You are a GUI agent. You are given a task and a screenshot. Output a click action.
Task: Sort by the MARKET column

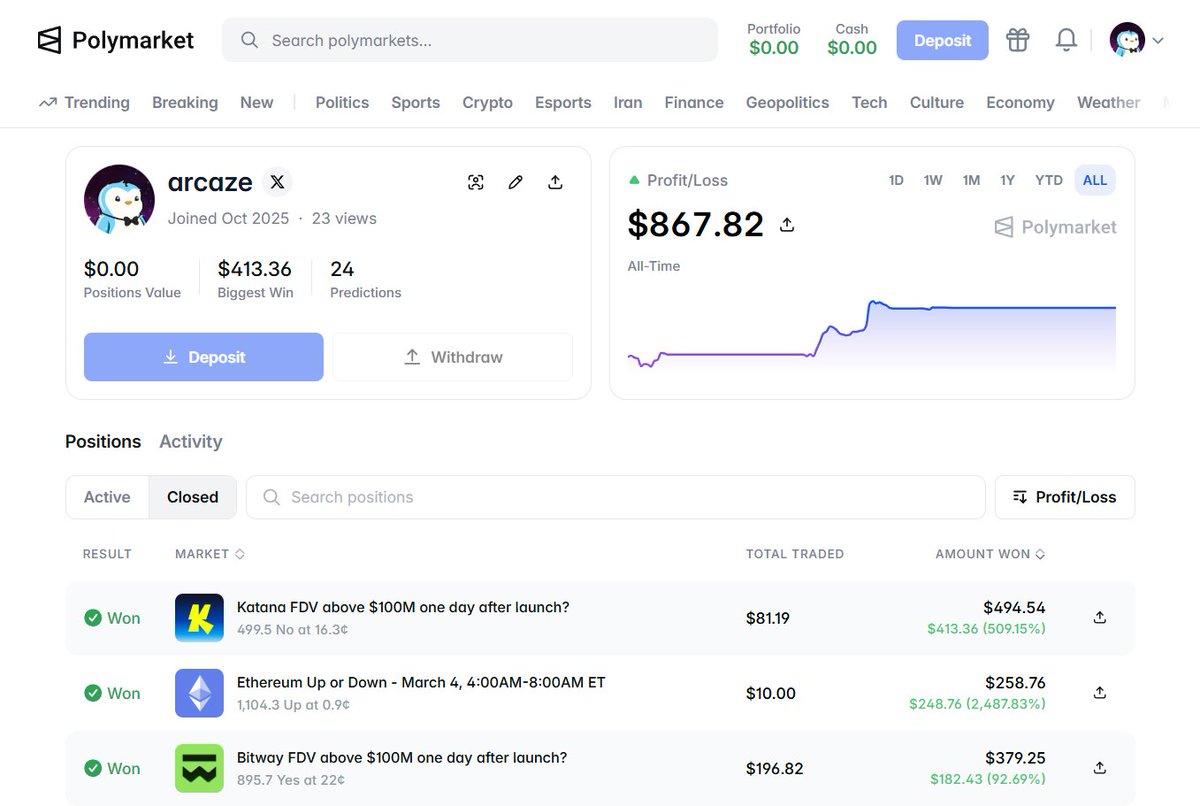(x=210, y=553)
